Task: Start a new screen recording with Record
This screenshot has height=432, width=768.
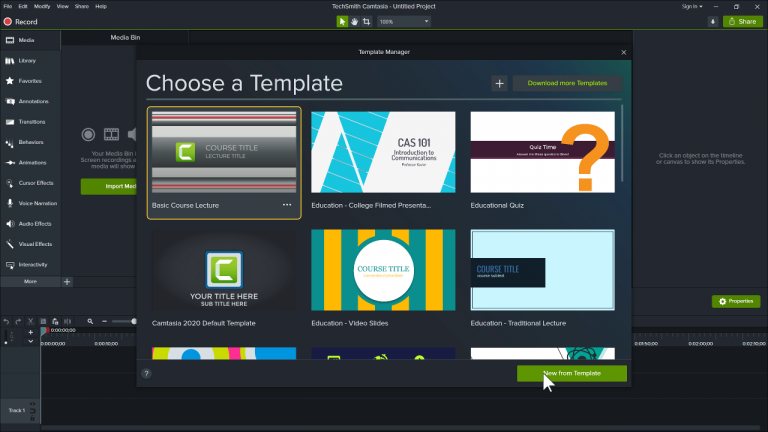Action: (x=21, y=22)
